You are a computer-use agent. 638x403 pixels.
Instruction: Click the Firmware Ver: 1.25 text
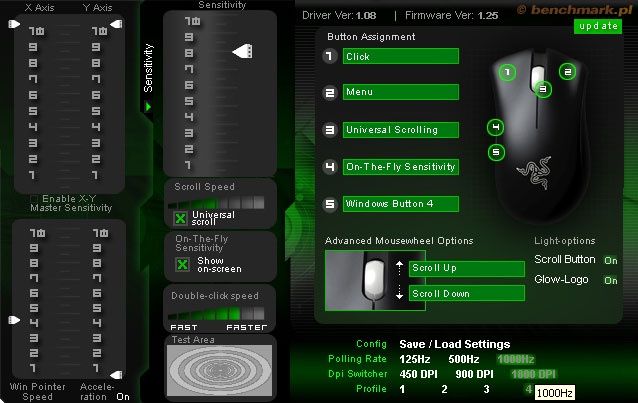coord(452,16)
